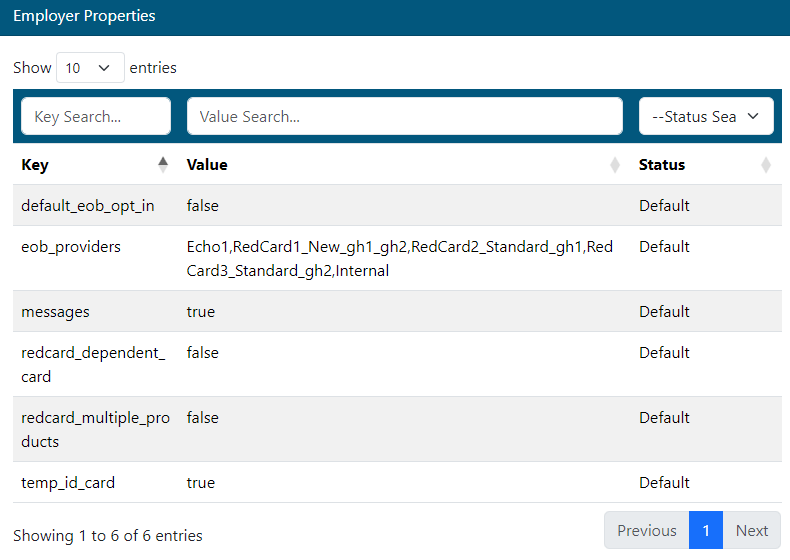Screen dimensions: 790x560
Task: Sort table by Key column header
Action: coord(35,165)
